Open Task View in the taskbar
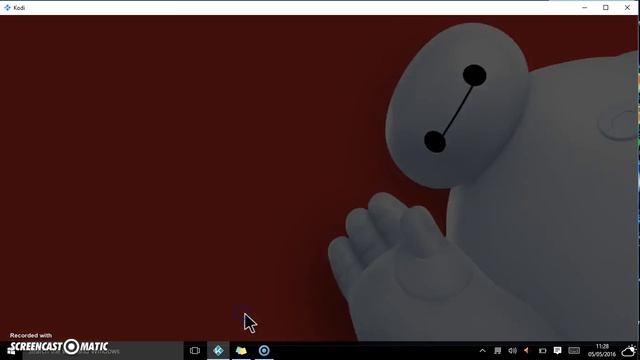640x360 pixels. pyautogui.click(x=195, y=351)
